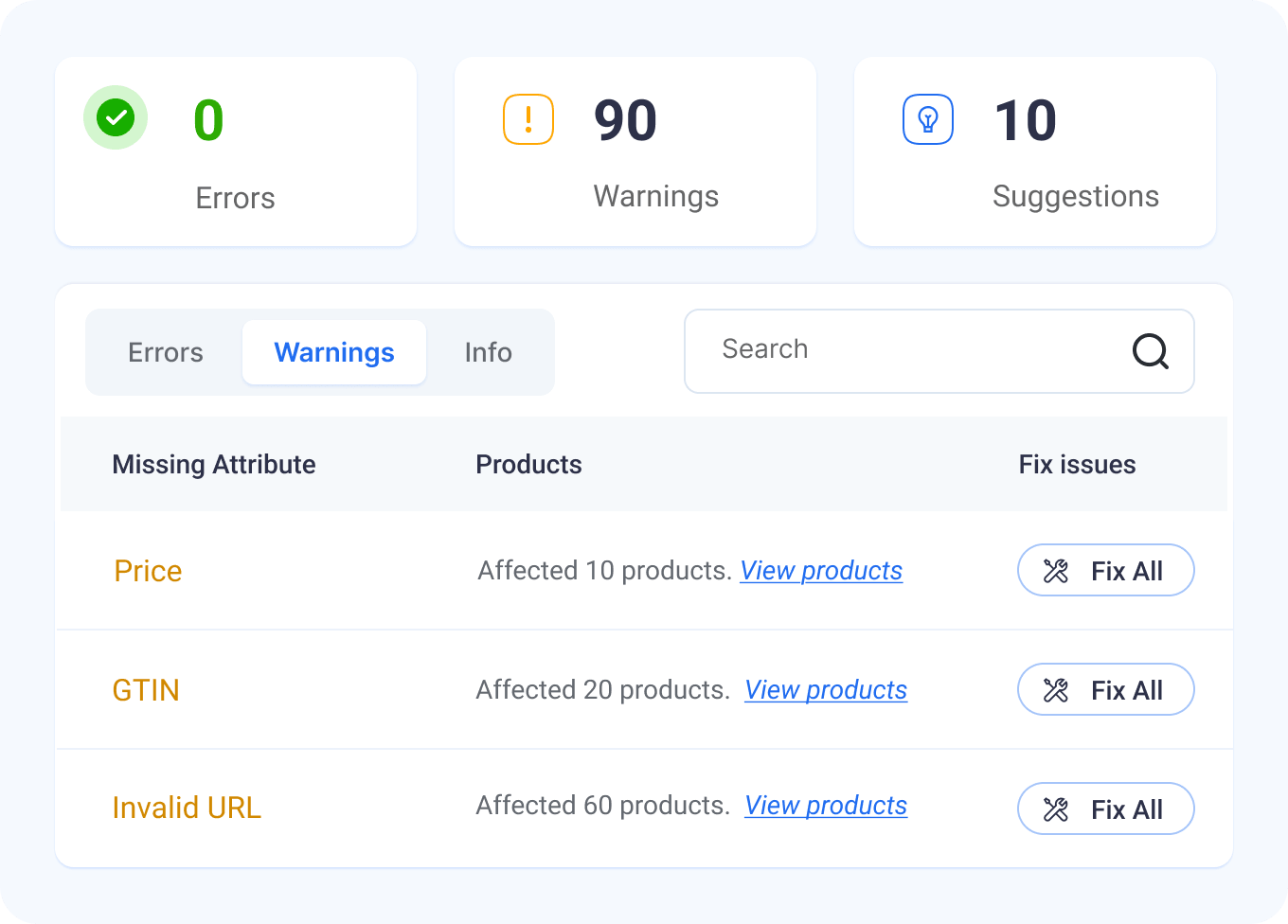Select the GTIN attribute name

pyautogui.click(x=146, y=690)
